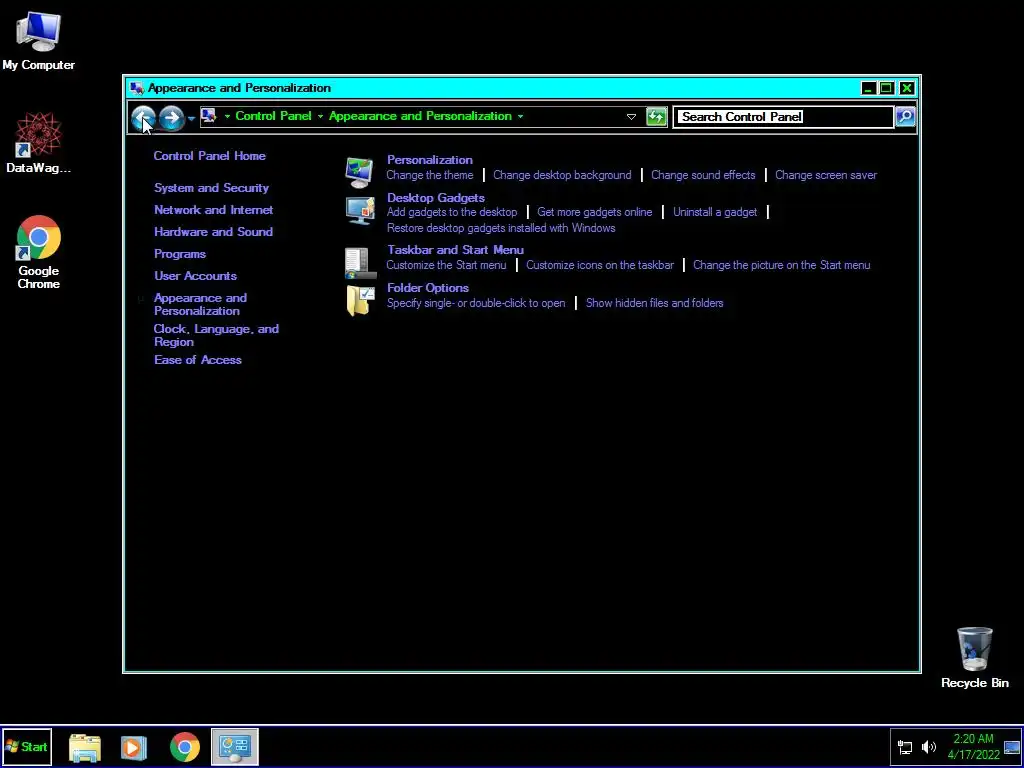Click the Control Panel icon in address bar

click(208, 116)
